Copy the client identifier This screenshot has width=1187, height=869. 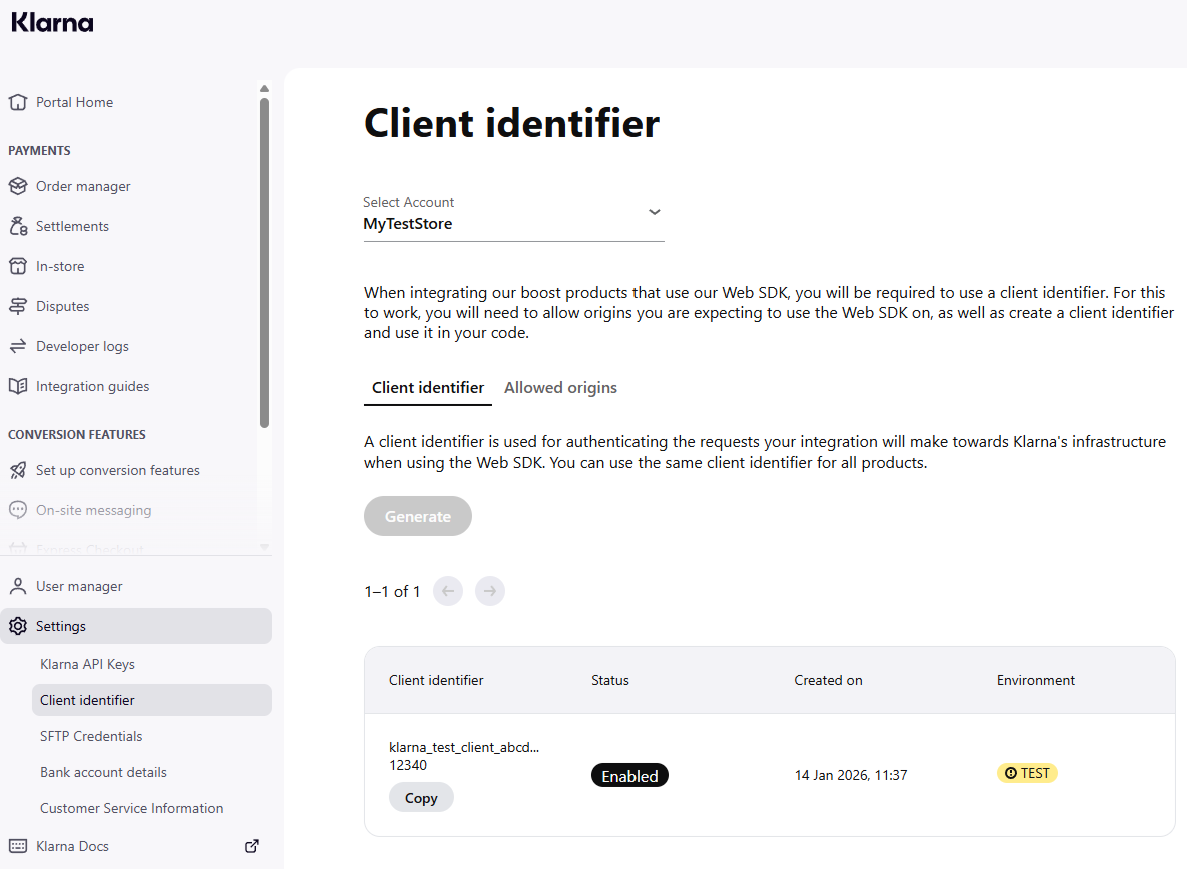tap(421, 798)
